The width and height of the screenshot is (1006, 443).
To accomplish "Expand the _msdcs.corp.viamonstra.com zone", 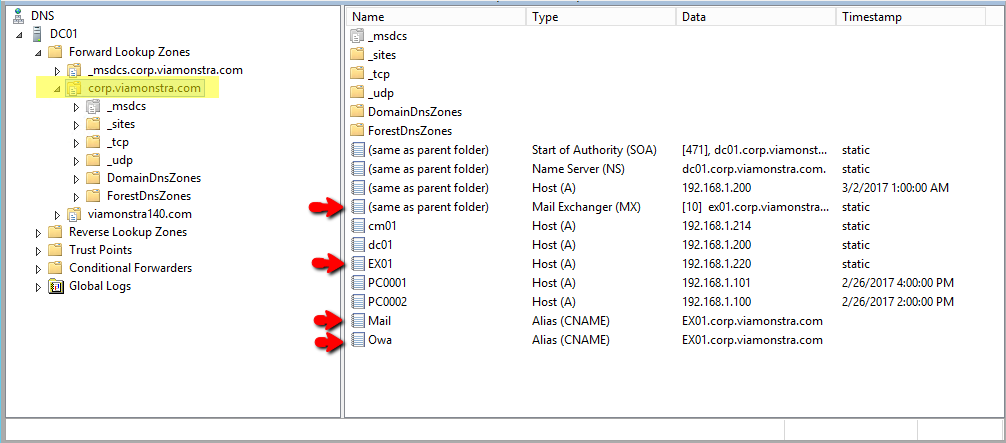I will pos(57,70).
